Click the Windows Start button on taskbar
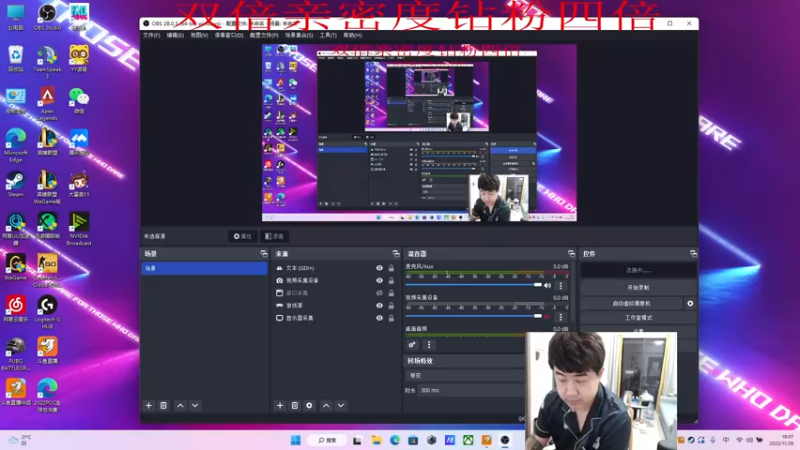Screen dimensions: 800x450 click(x=295, y=440)
